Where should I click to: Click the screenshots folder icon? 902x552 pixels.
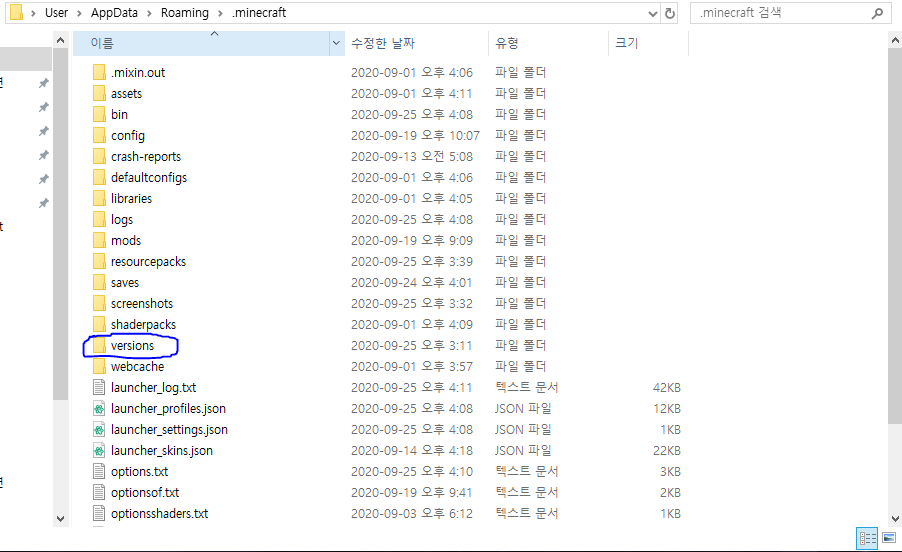tap(99, 303)
